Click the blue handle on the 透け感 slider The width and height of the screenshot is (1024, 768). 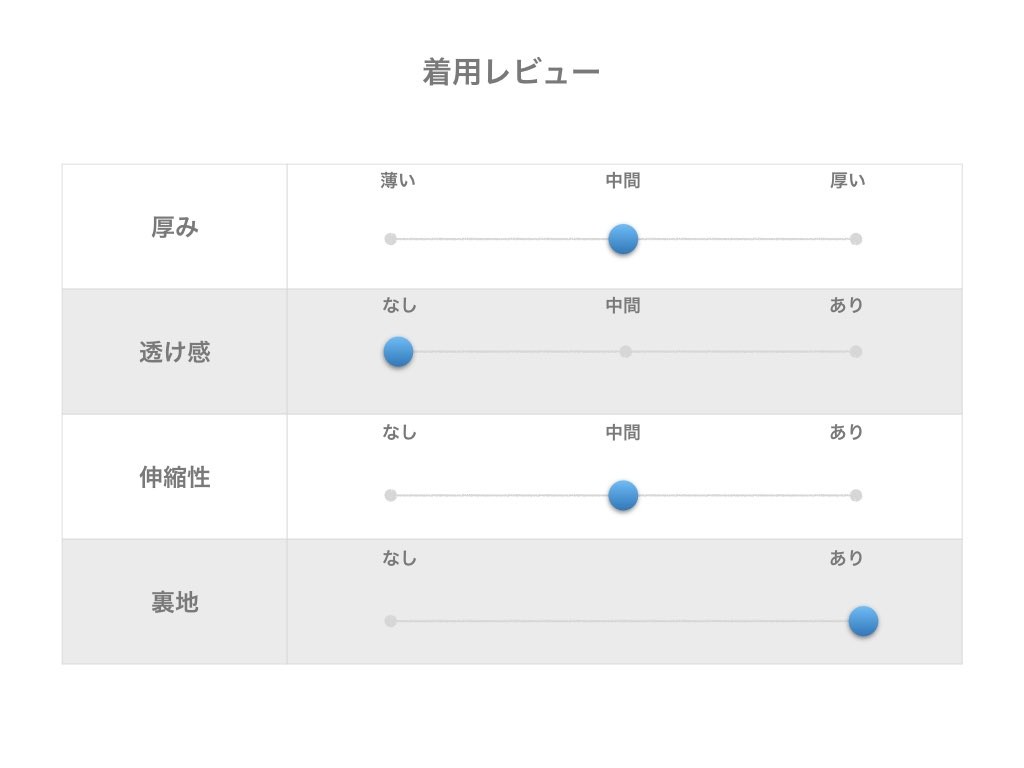[398, 352]
